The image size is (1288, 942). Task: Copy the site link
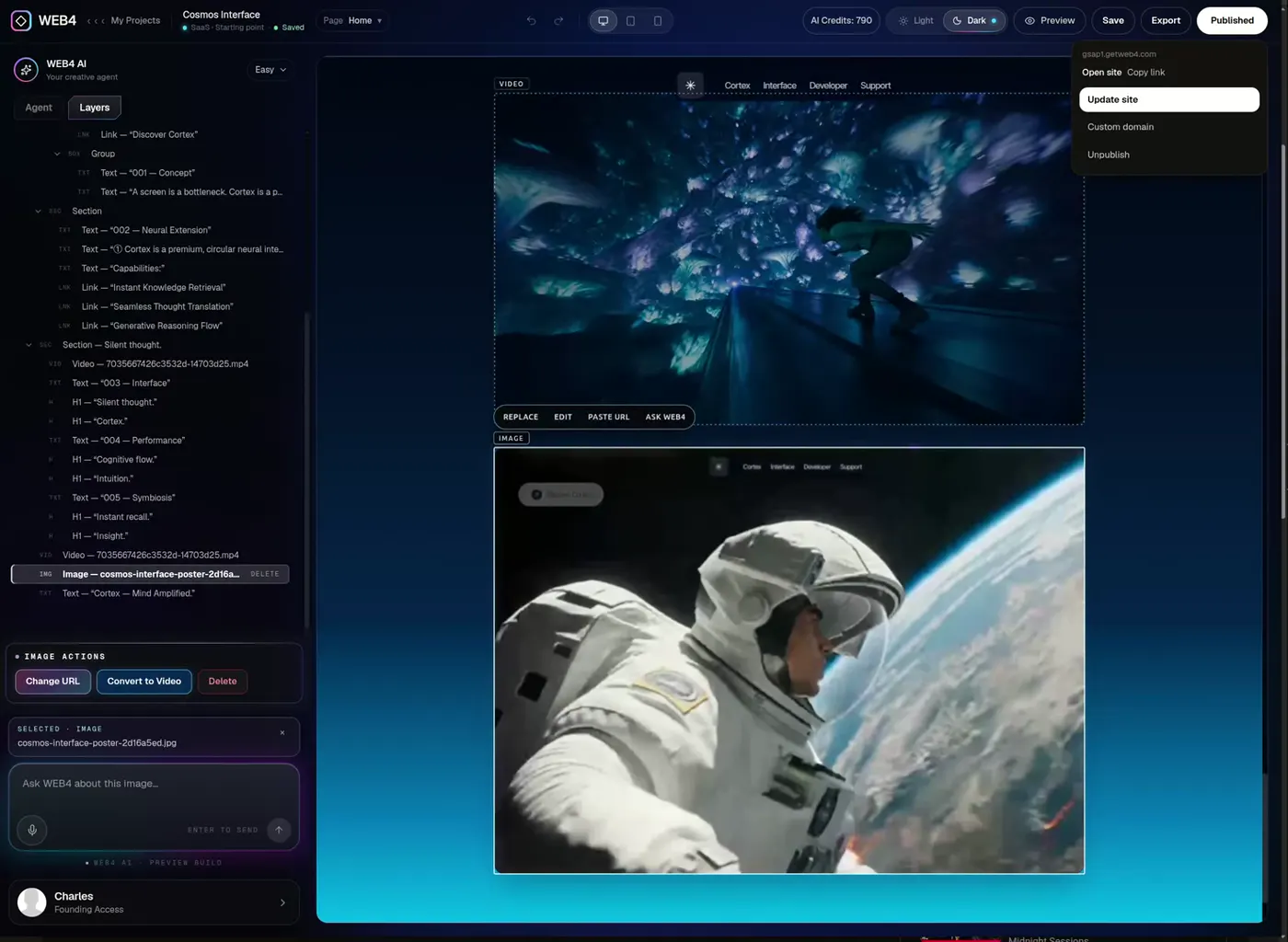point(1146,73)
